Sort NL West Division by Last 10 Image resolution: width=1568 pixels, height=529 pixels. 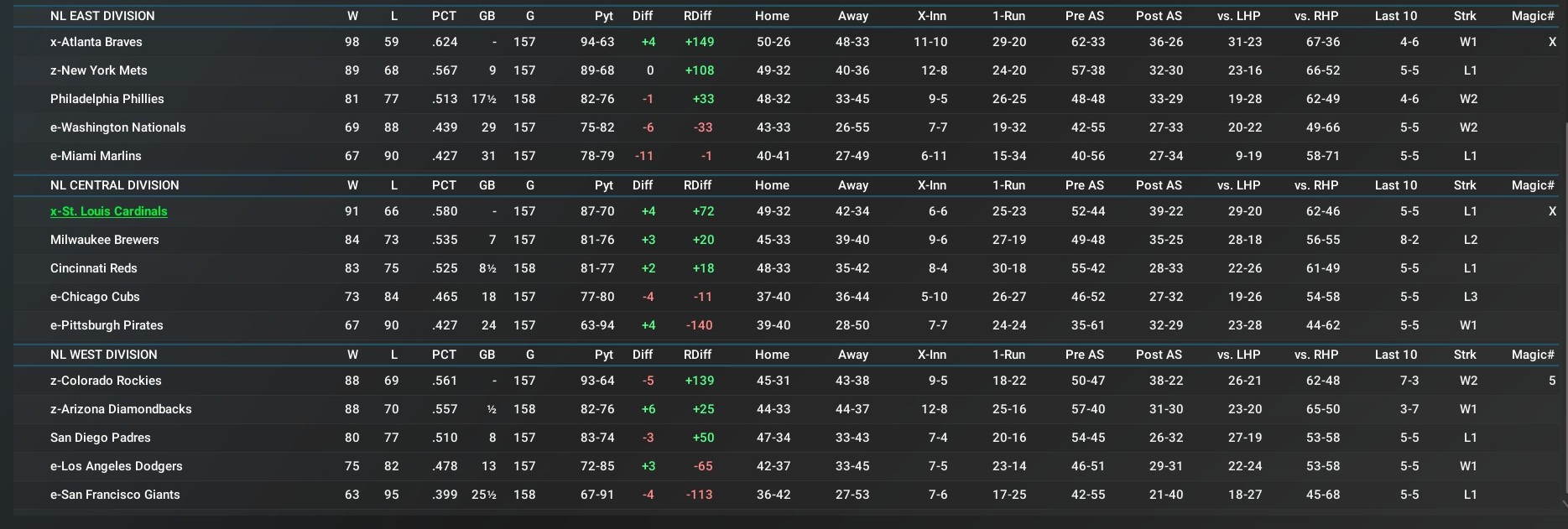pos(1395,355)
